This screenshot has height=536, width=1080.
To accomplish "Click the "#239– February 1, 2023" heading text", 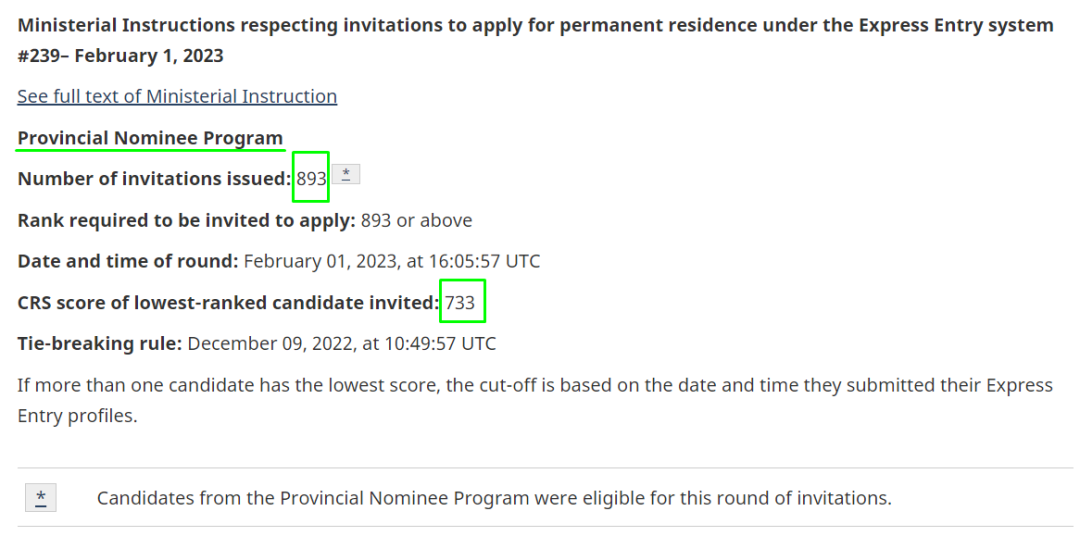I will point(120,56).
